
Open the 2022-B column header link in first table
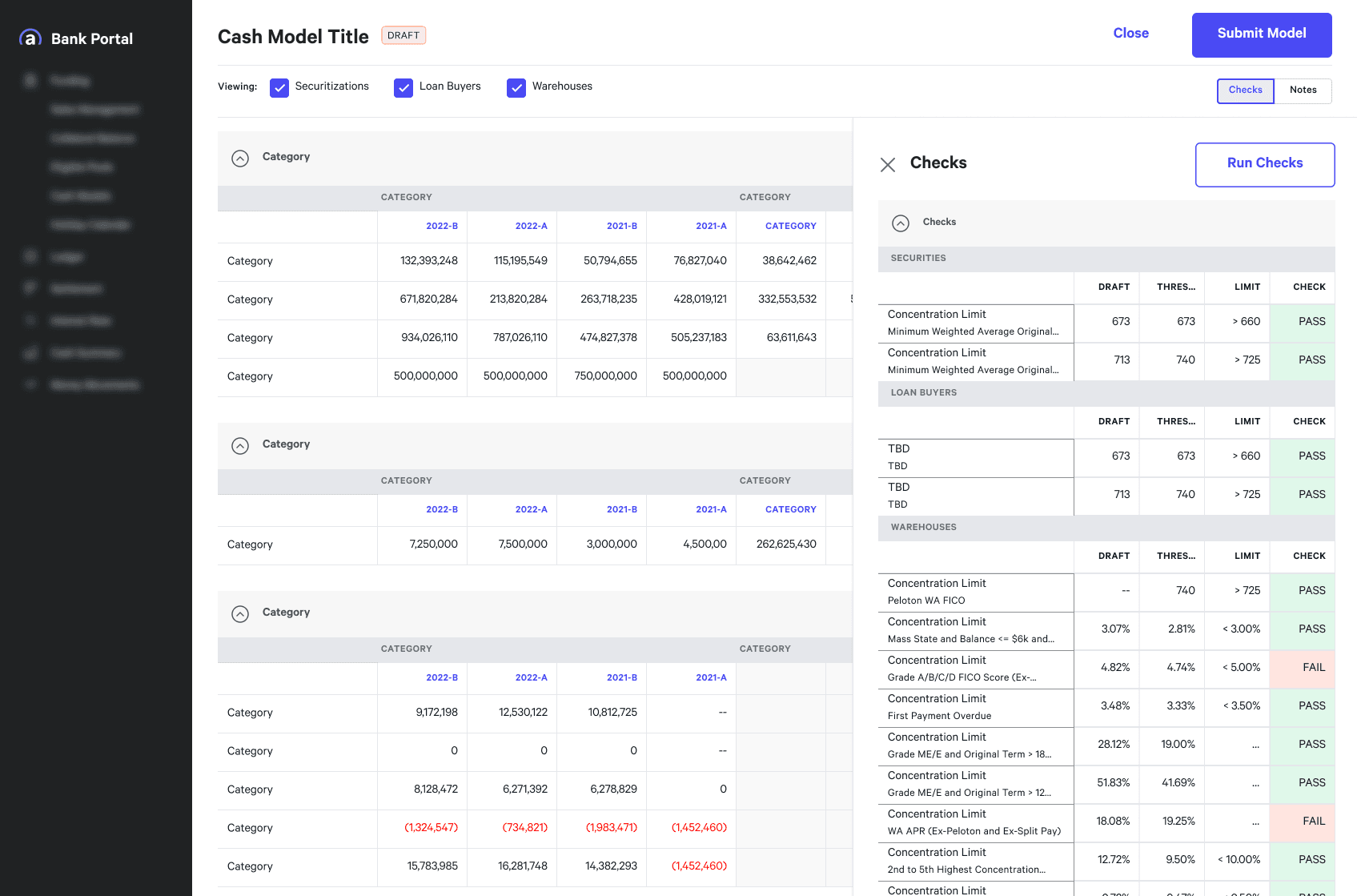[x=442, y=226]
